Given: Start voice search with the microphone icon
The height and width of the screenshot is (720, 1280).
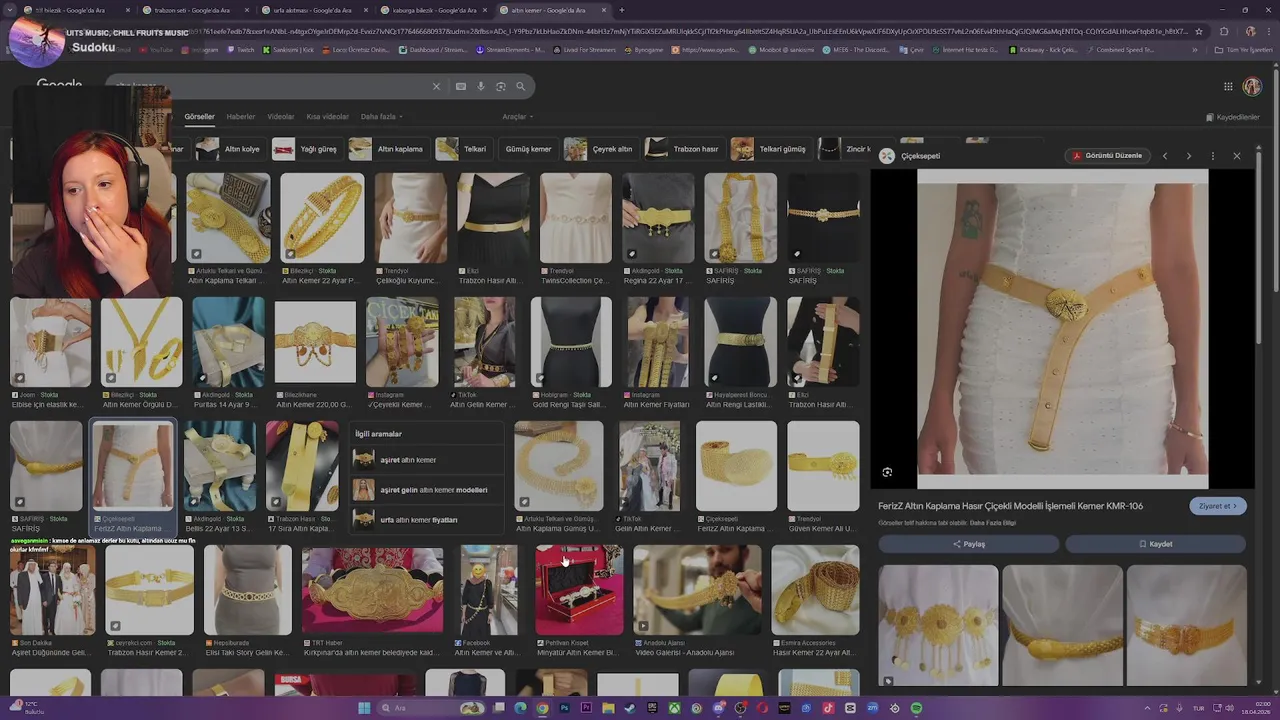Looking at the screenshot, I should [481, 87].
